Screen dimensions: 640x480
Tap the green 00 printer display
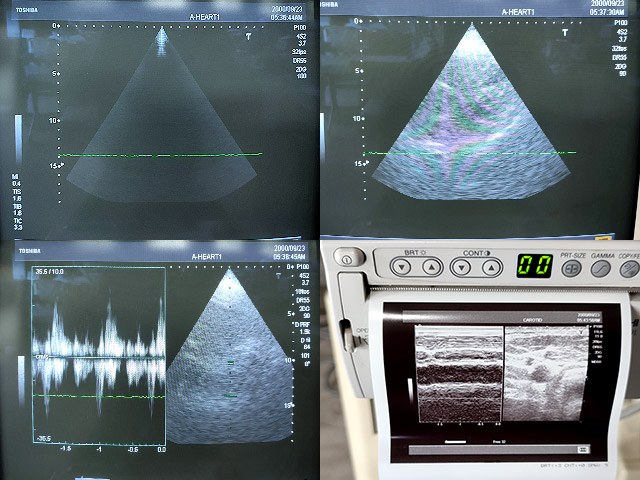click(x=534, y=266)
